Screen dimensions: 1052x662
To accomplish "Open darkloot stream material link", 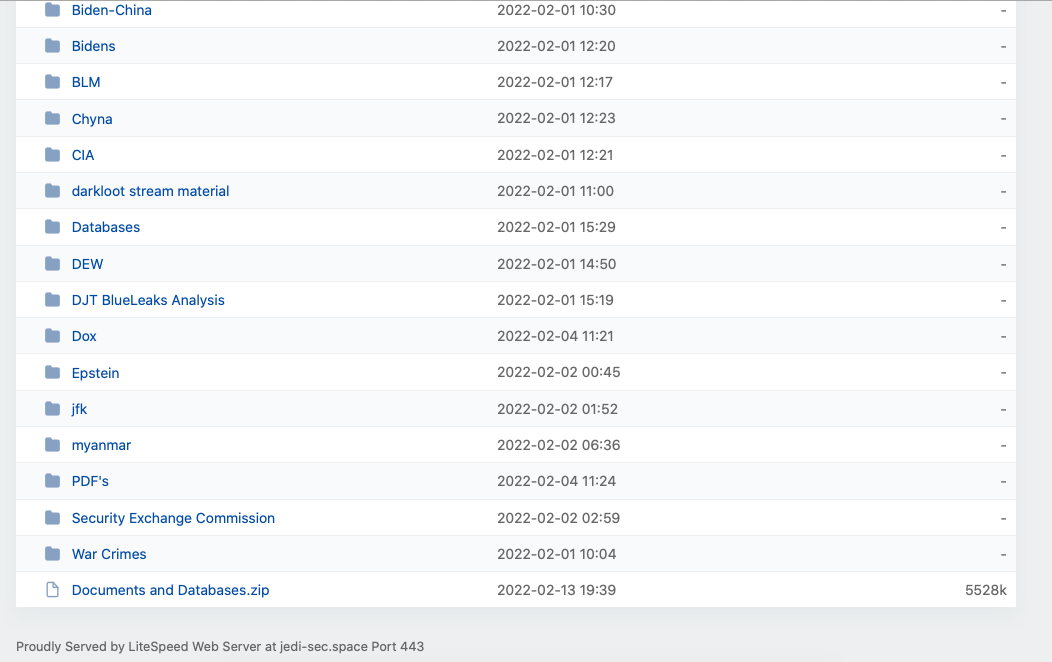I will coord(150,191).
